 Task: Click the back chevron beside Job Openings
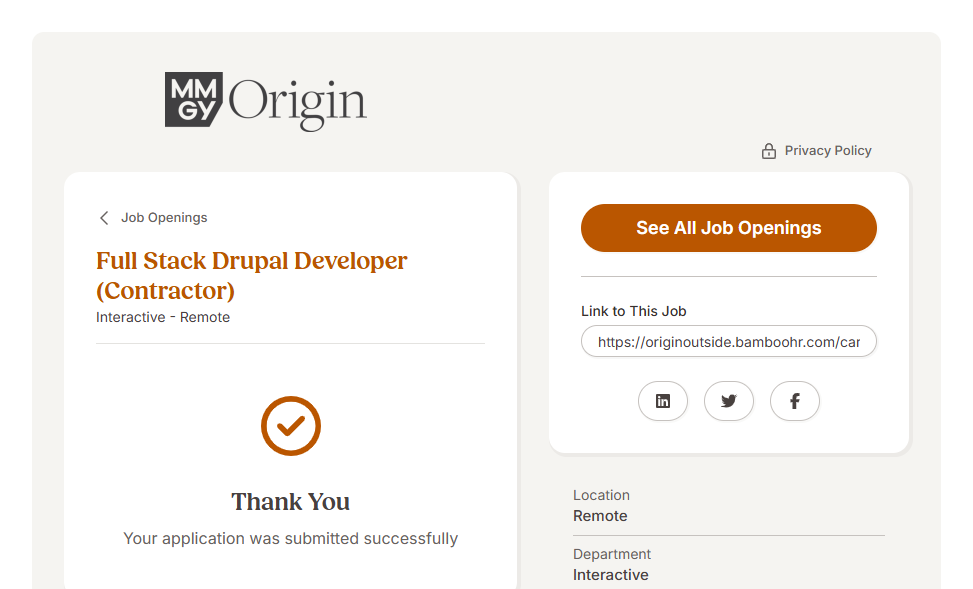click(104, 218)
